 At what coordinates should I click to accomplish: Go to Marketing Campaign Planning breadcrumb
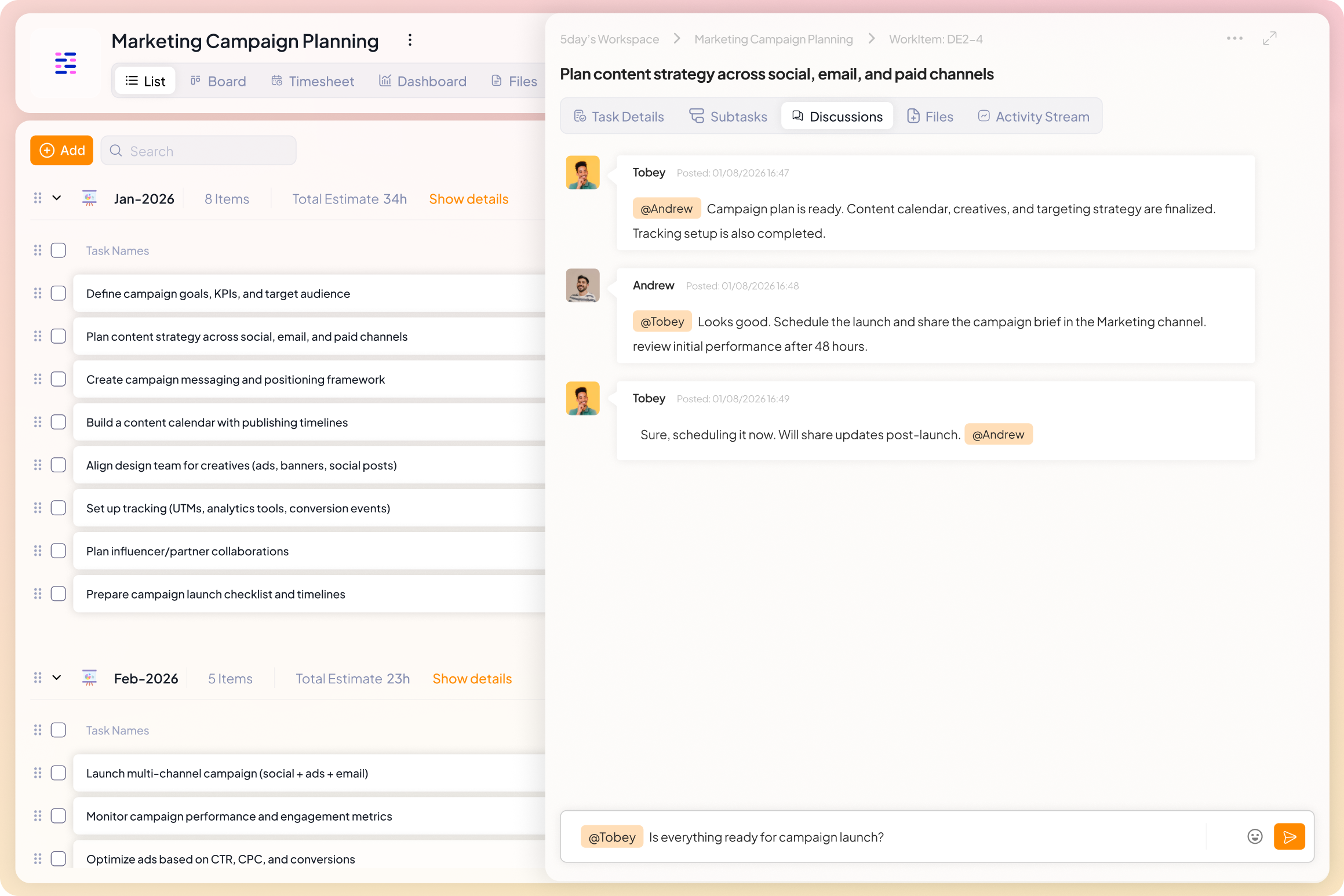(773, 39)
